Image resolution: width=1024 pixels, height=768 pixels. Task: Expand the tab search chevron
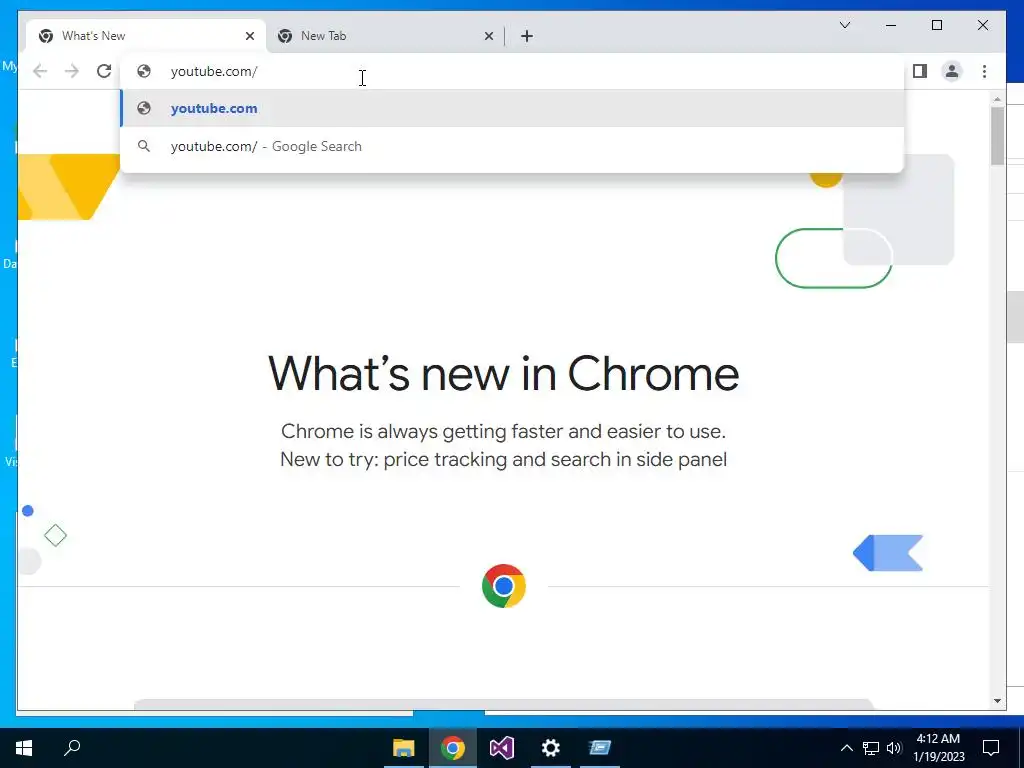[844, 25]
